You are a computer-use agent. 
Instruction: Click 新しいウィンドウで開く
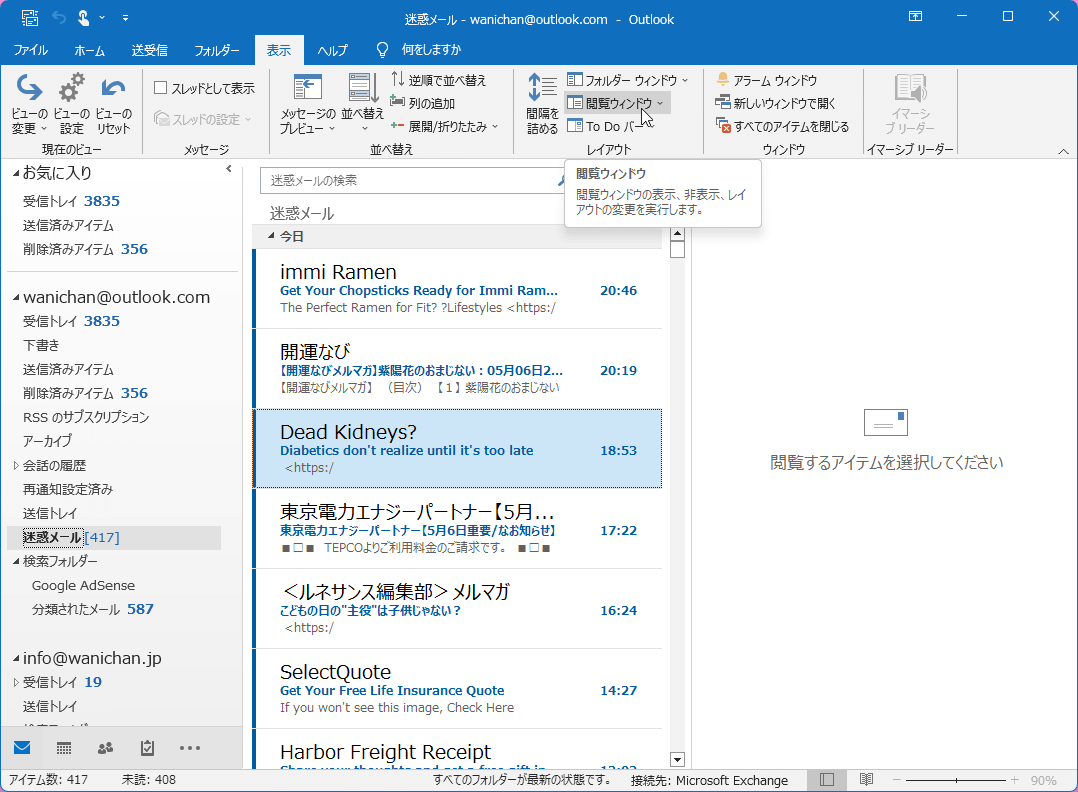click(x=775, y=103)
